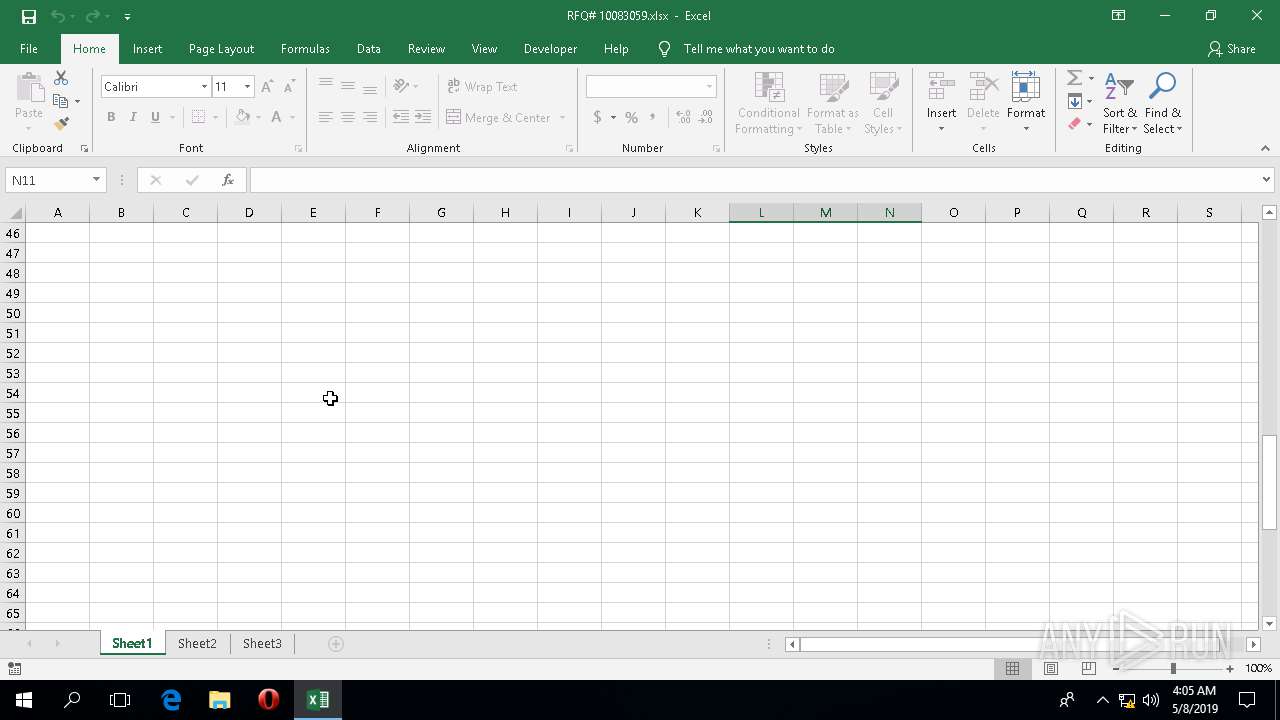Open the Page Layout ribbon tab
Image resolution: width=1280 pixels, height=720 pixels.
tap(221, 49)
